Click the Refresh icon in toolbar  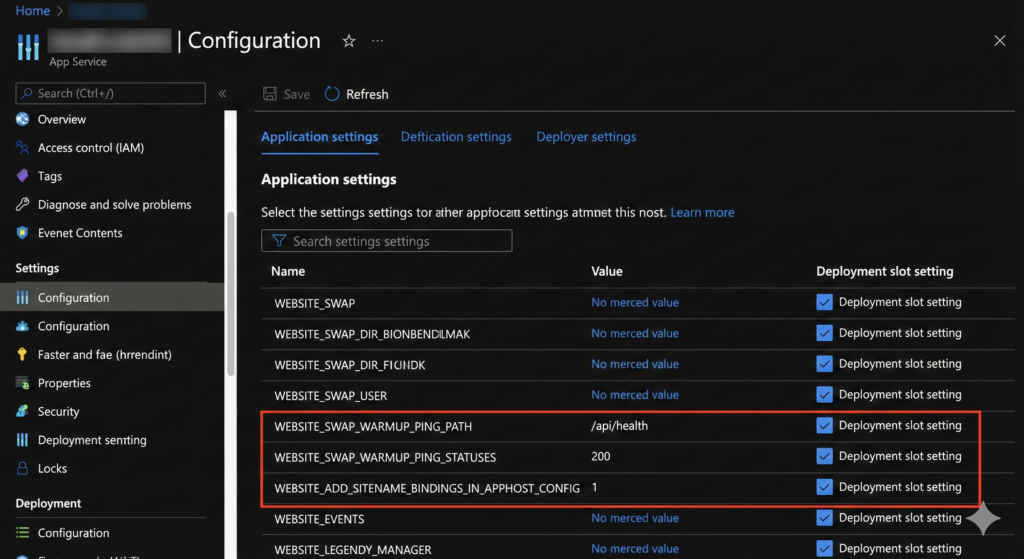tap(332, 94)
